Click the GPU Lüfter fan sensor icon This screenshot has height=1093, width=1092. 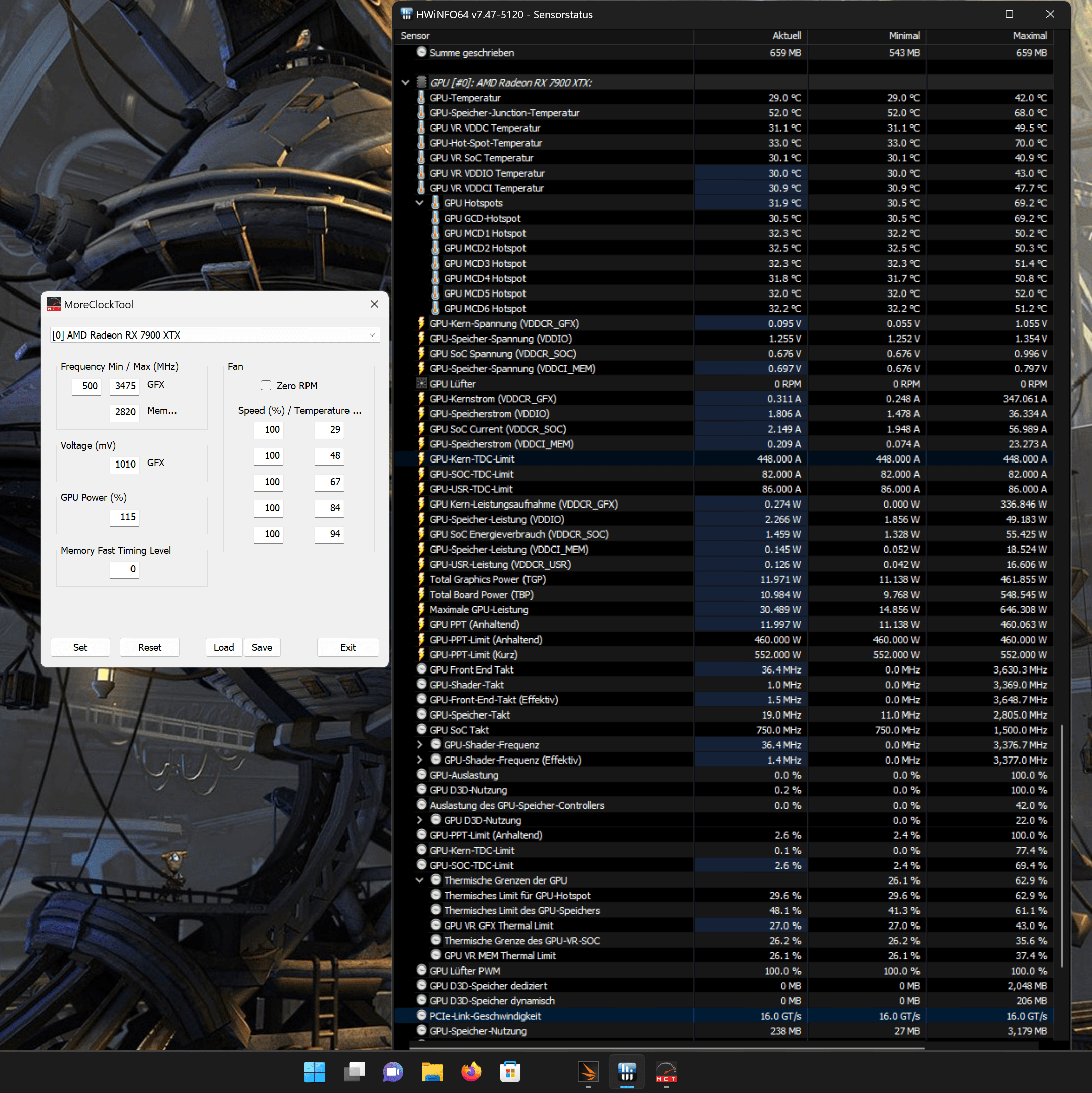[x=421, y=384]
